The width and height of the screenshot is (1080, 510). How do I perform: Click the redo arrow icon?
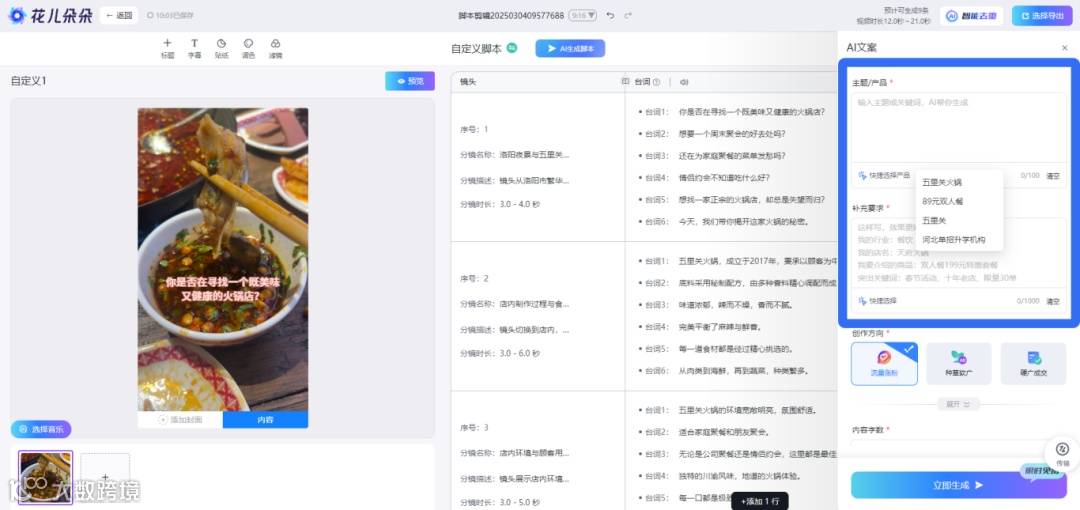coord(627,15)
